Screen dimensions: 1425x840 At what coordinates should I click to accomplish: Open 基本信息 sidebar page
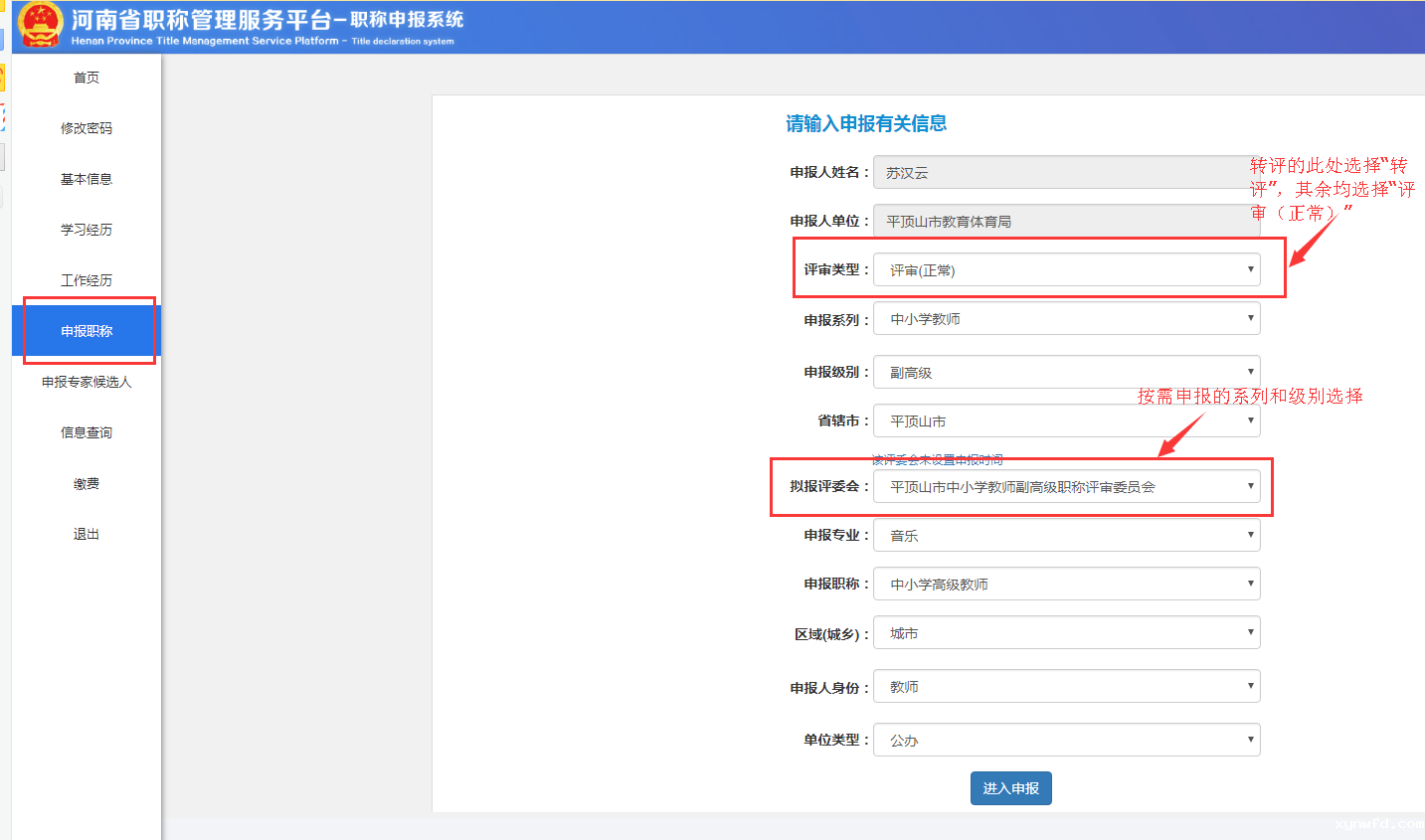coord(87,179)
